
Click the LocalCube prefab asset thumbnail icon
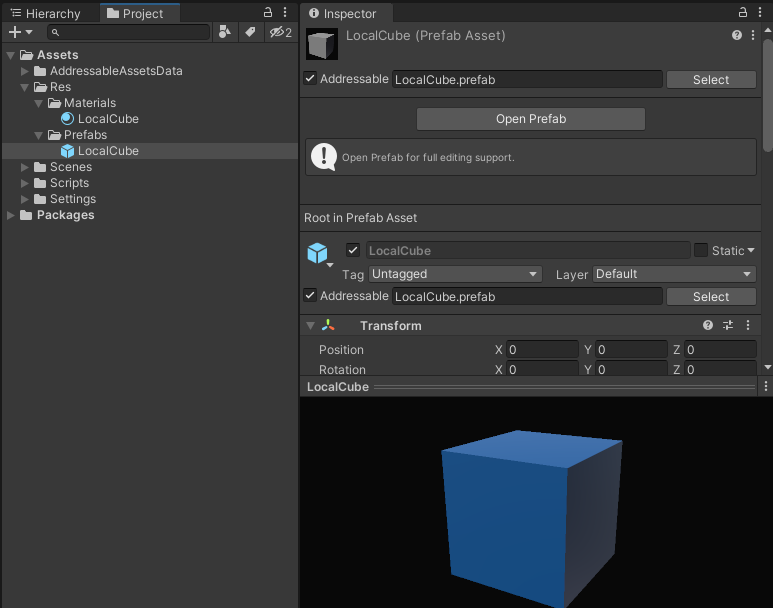[322, 44]
